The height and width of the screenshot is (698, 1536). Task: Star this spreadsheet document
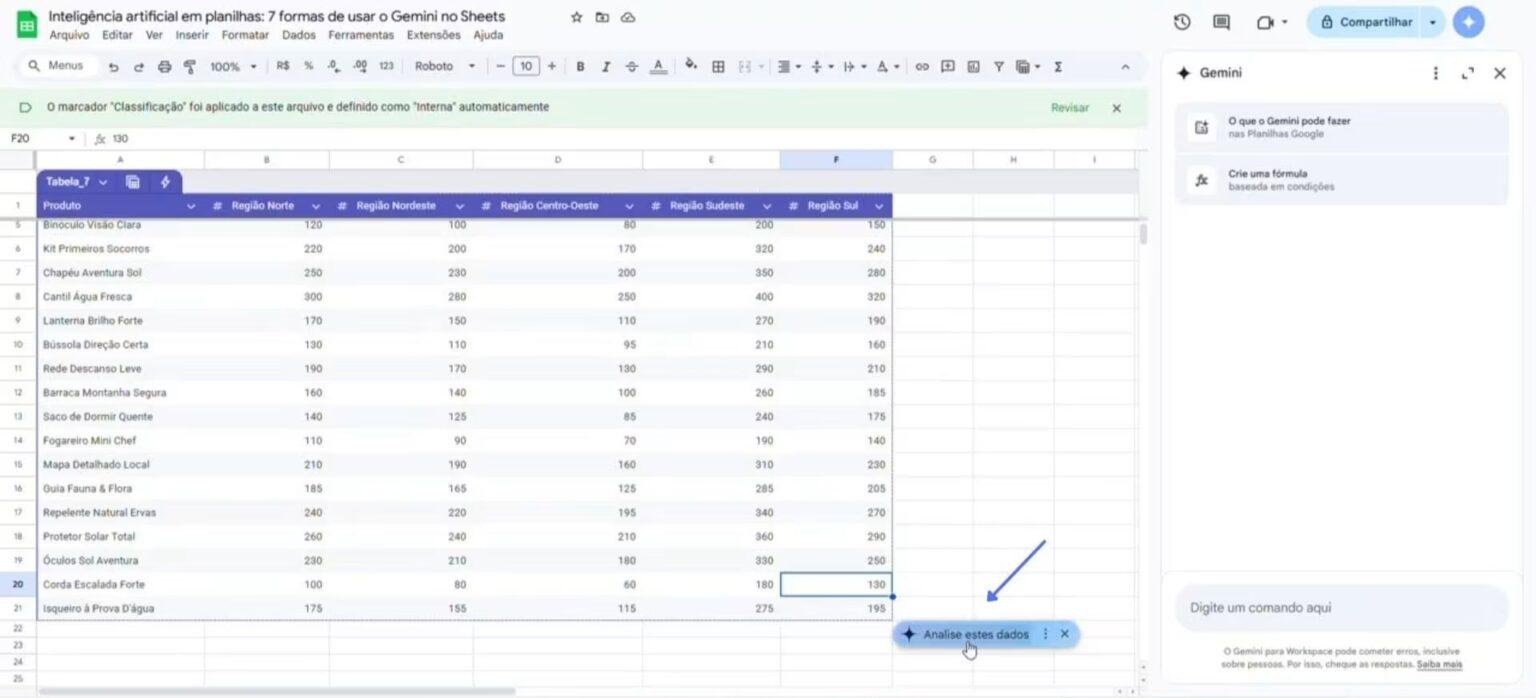pyautogui.click(x=576, y=17)
